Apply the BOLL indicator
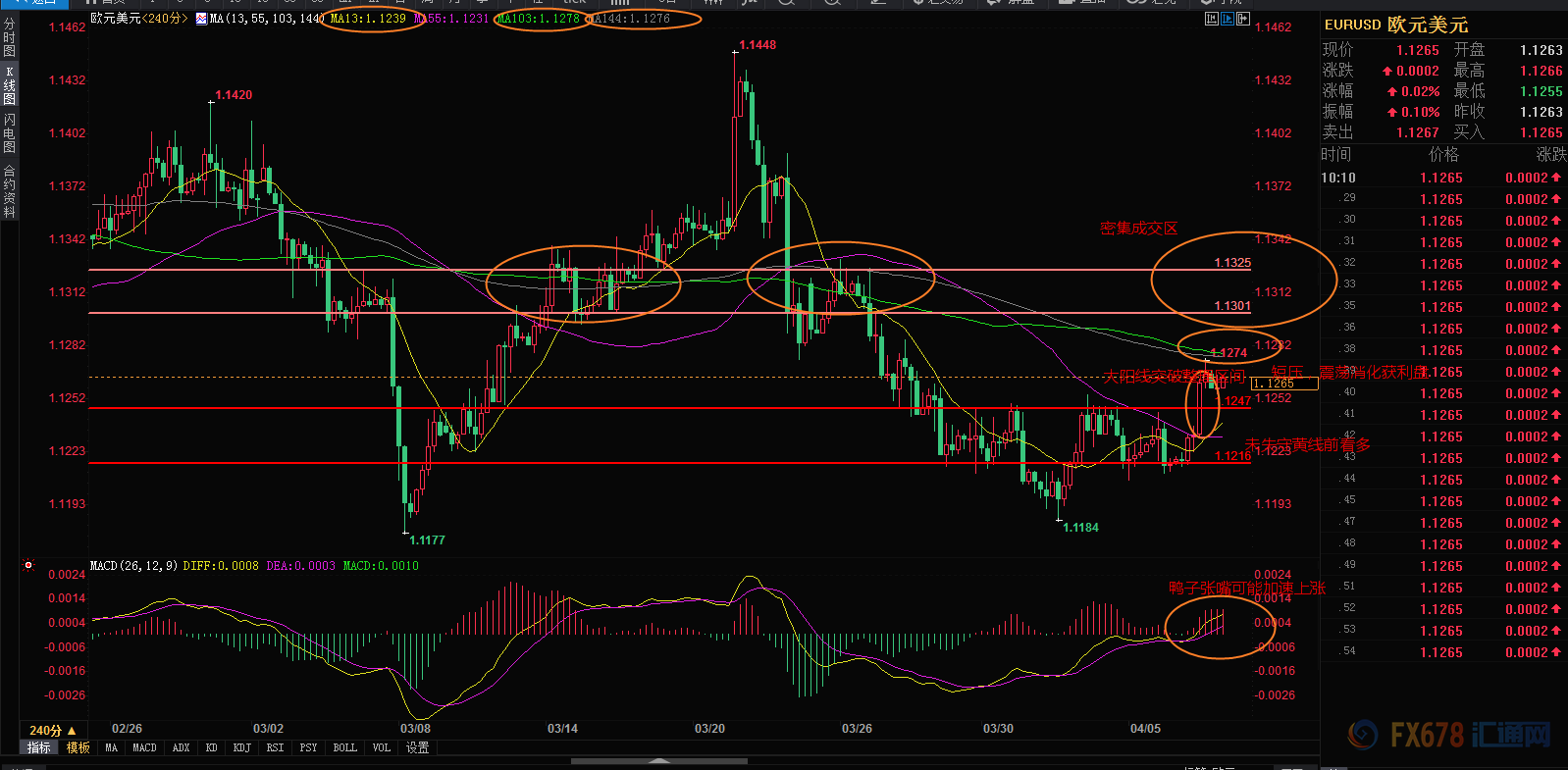This screenshot has height=770, width=1568. 345,747
